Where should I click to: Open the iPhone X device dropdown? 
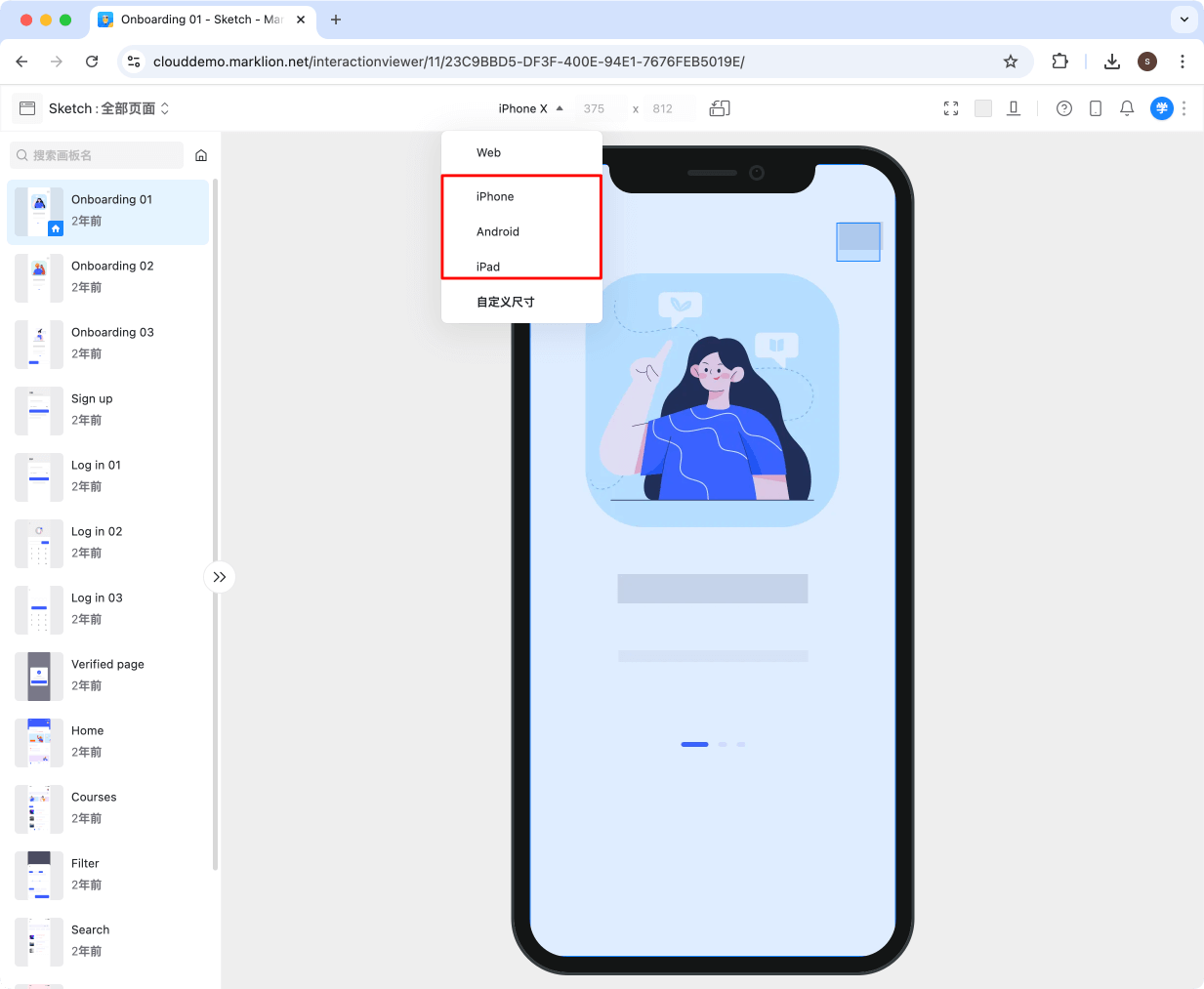pos(528,108)
